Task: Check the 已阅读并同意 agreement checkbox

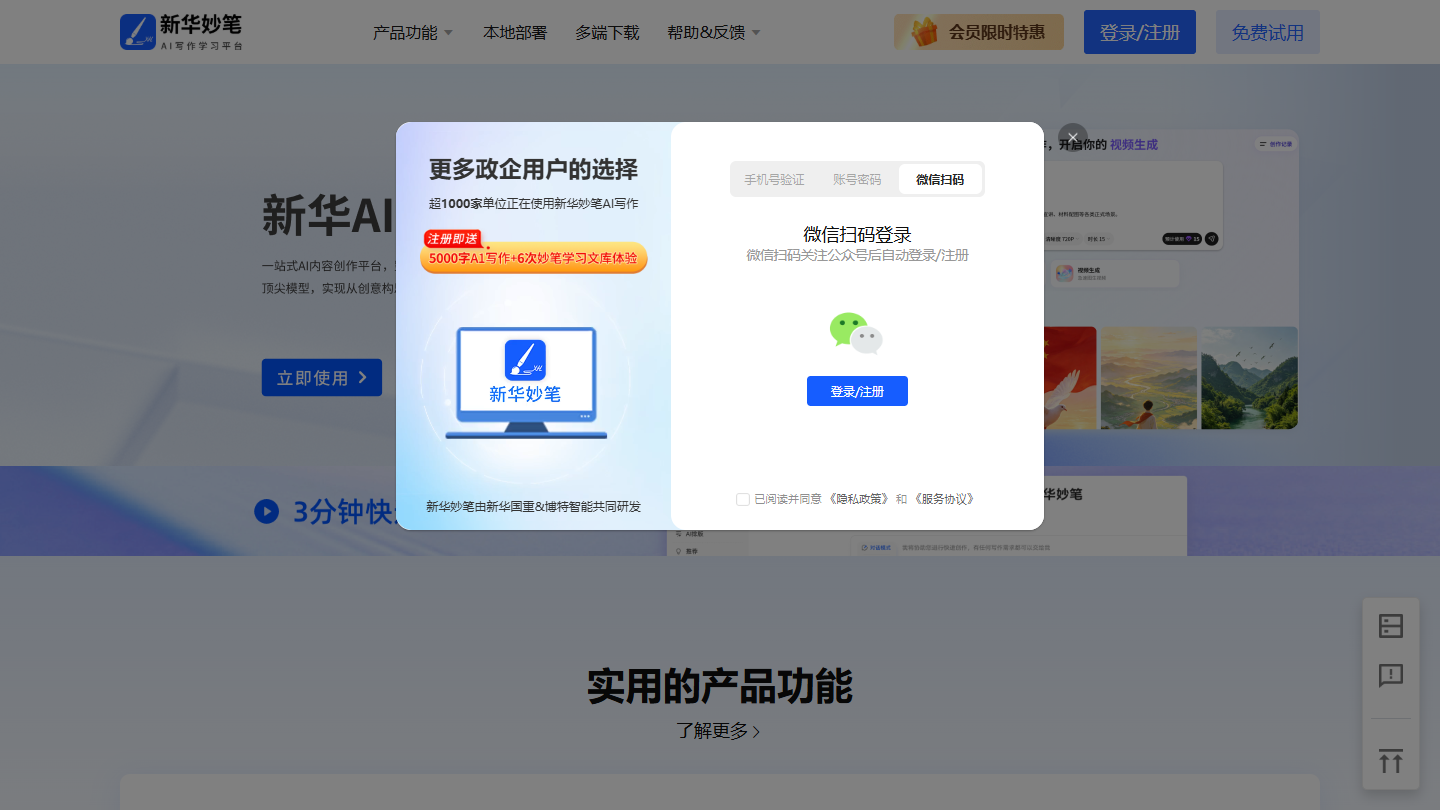Action: [743, 499]
